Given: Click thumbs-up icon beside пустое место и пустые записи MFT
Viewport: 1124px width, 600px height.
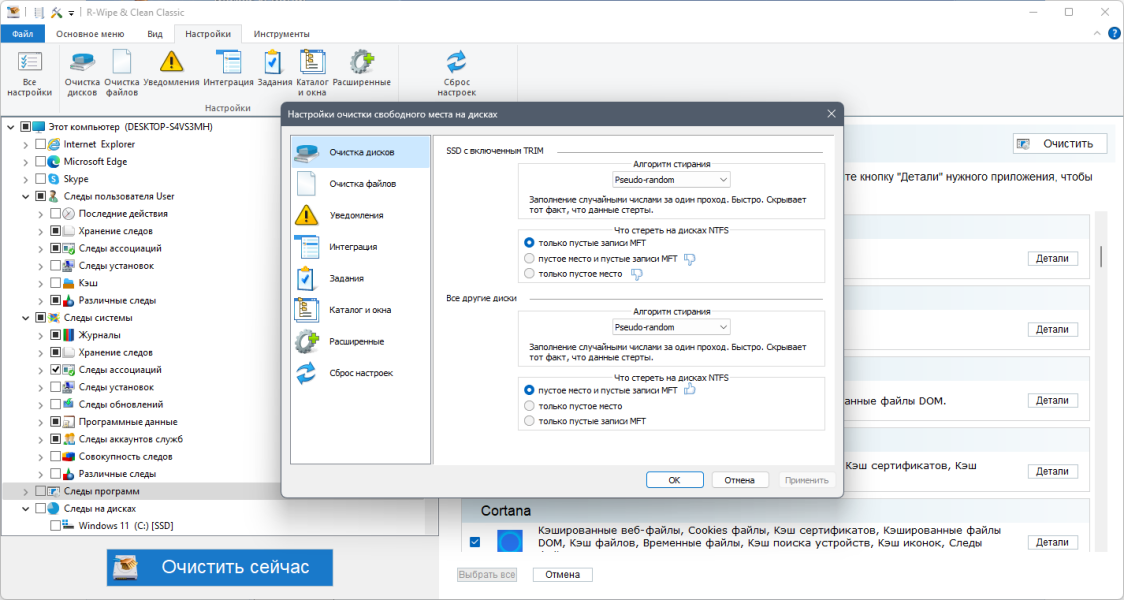Looking at the screenshot, I should pyautogui.click(x=690, y=389).
